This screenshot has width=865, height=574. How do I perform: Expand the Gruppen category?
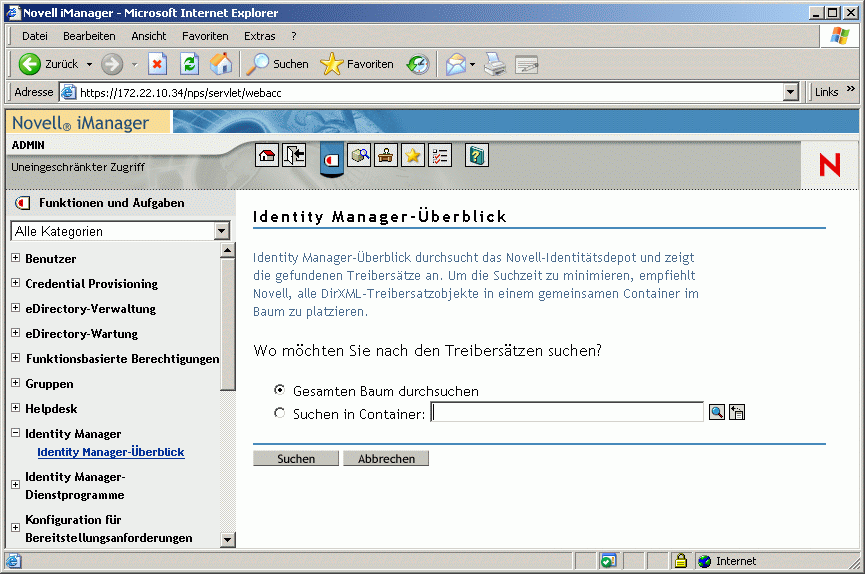15,382
